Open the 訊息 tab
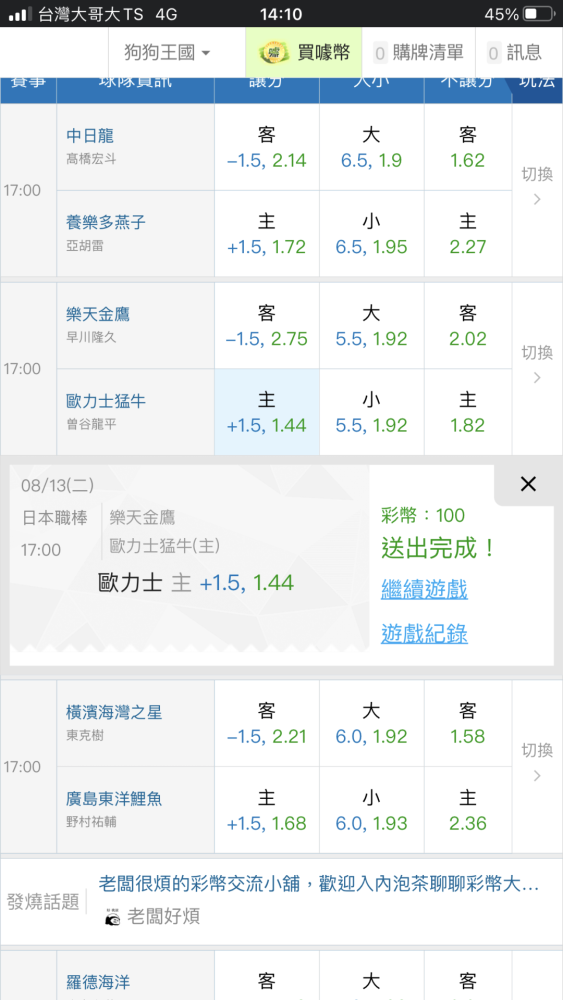This screenshot has height=1000, width=563. click(x=514, y=52)
